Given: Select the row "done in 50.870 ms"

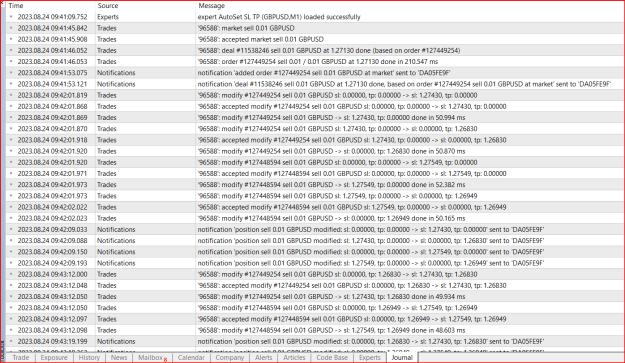Looking at the screenshot, I should tap(315, 151).
